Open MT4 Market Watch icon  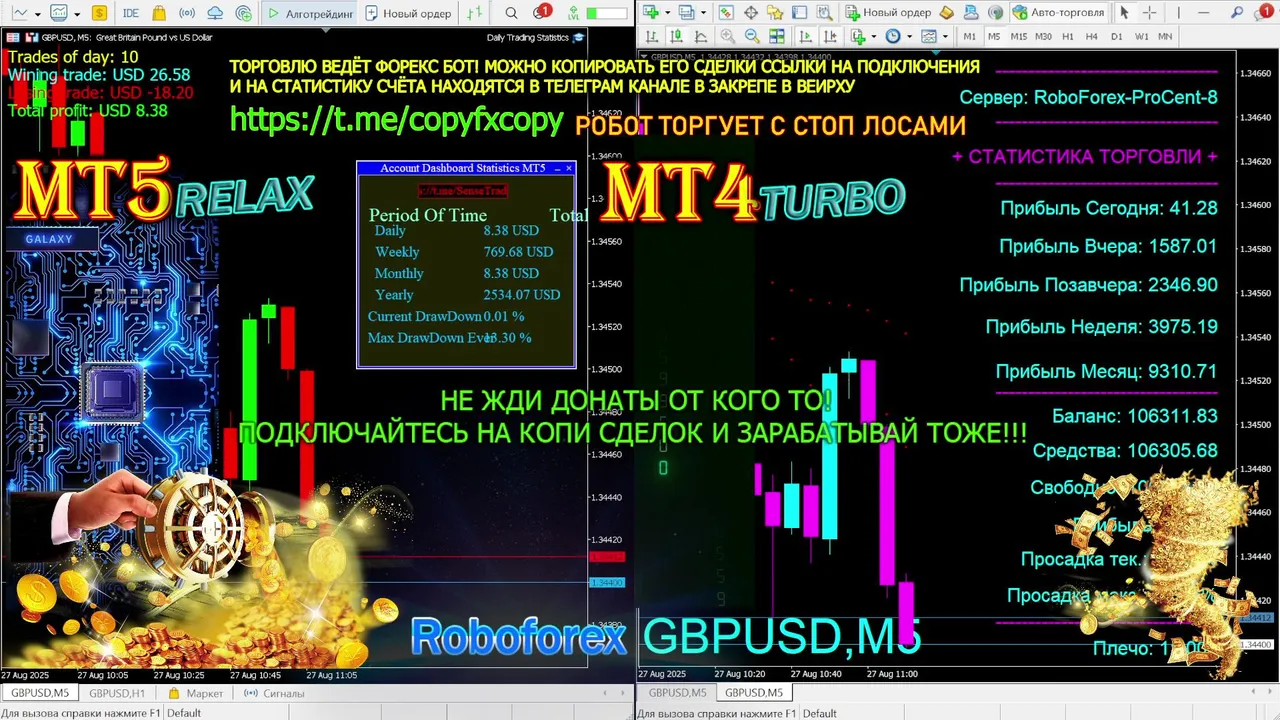tap(727, 12)
